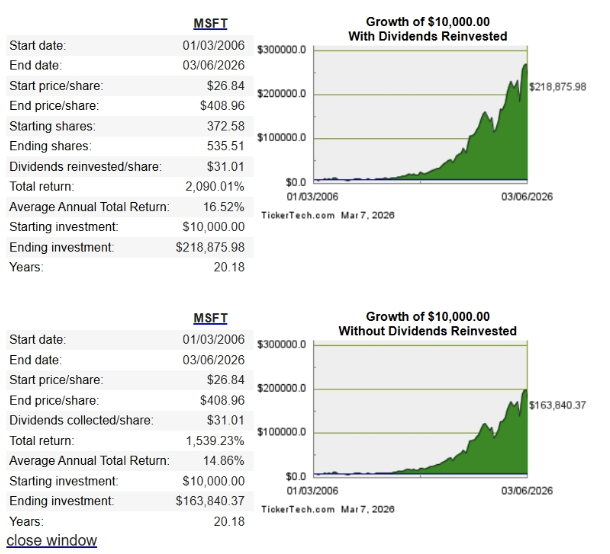Select the 535.51 ending shares value
610x554 pixels.
tap(225, 146)
